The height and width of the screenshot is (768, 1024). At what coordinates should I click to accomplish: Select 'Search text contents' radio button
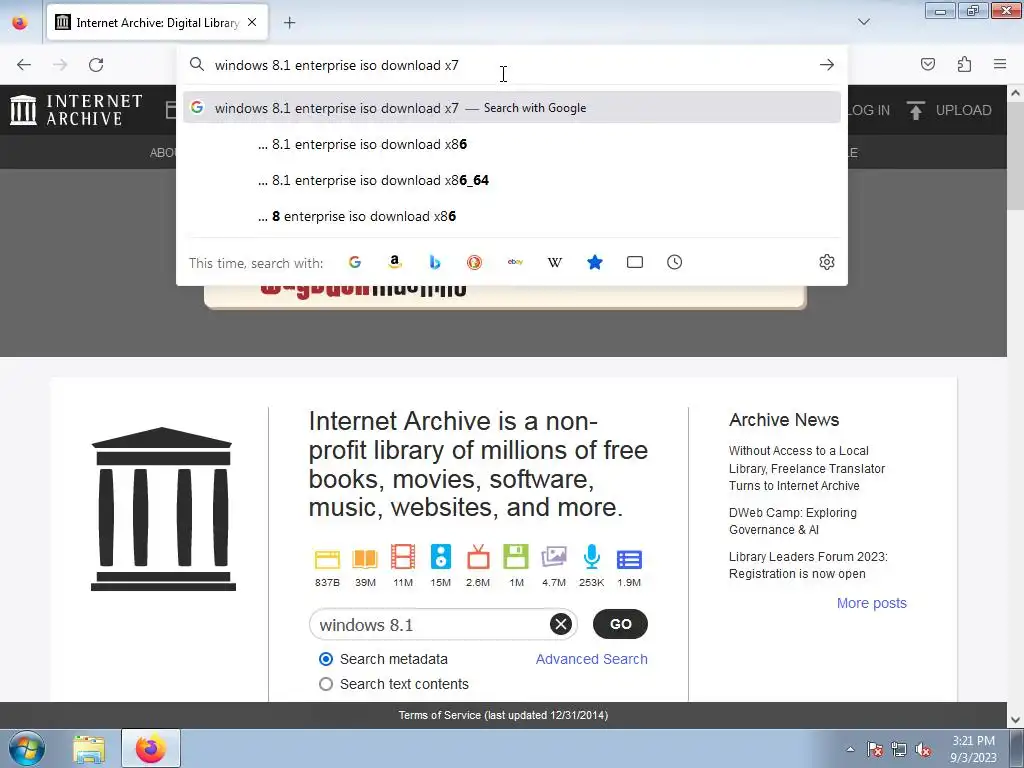[326, 684]
